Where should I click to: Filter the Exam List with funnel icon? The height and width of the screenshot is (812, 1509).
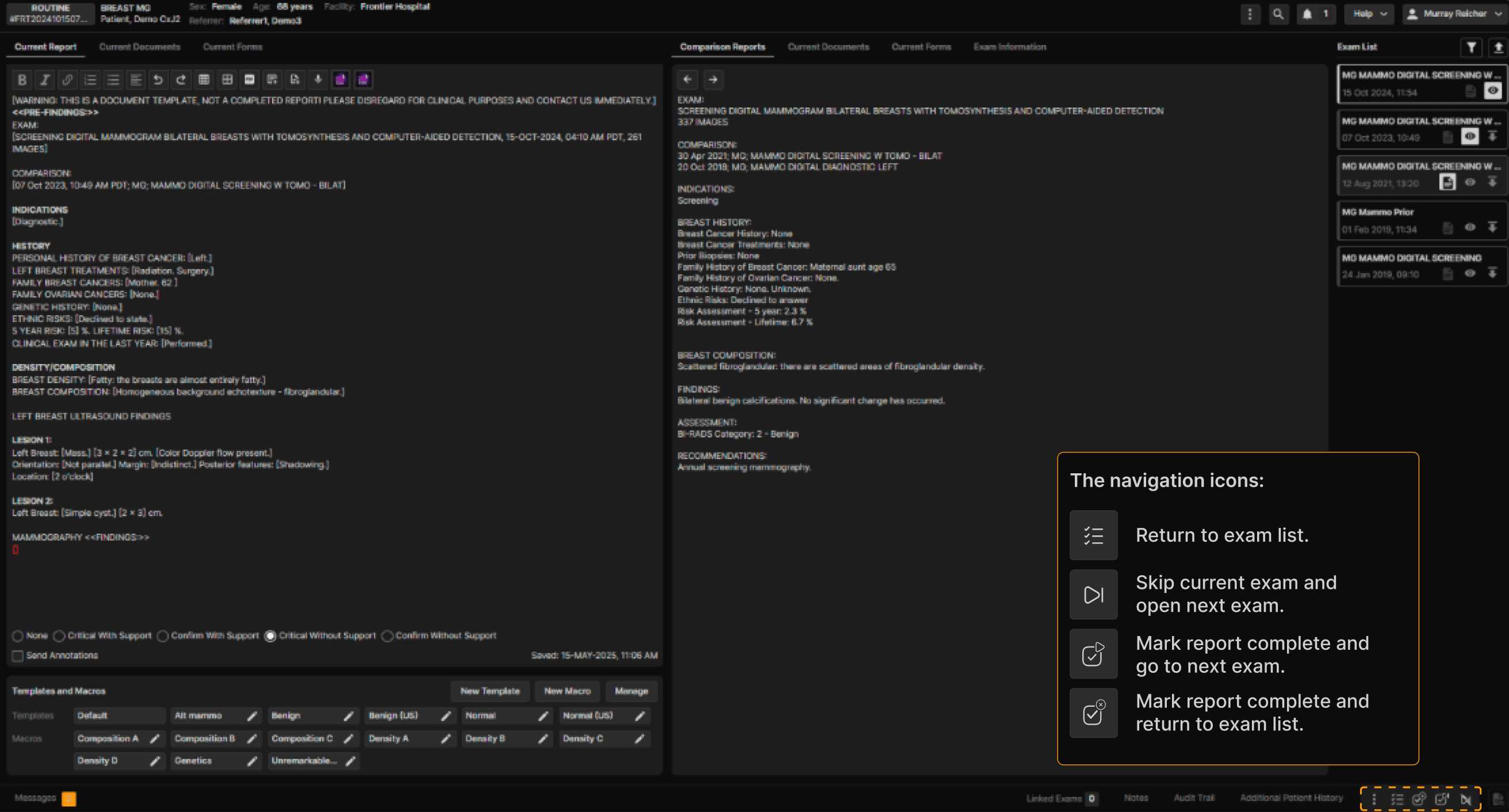coord(1471,48)
